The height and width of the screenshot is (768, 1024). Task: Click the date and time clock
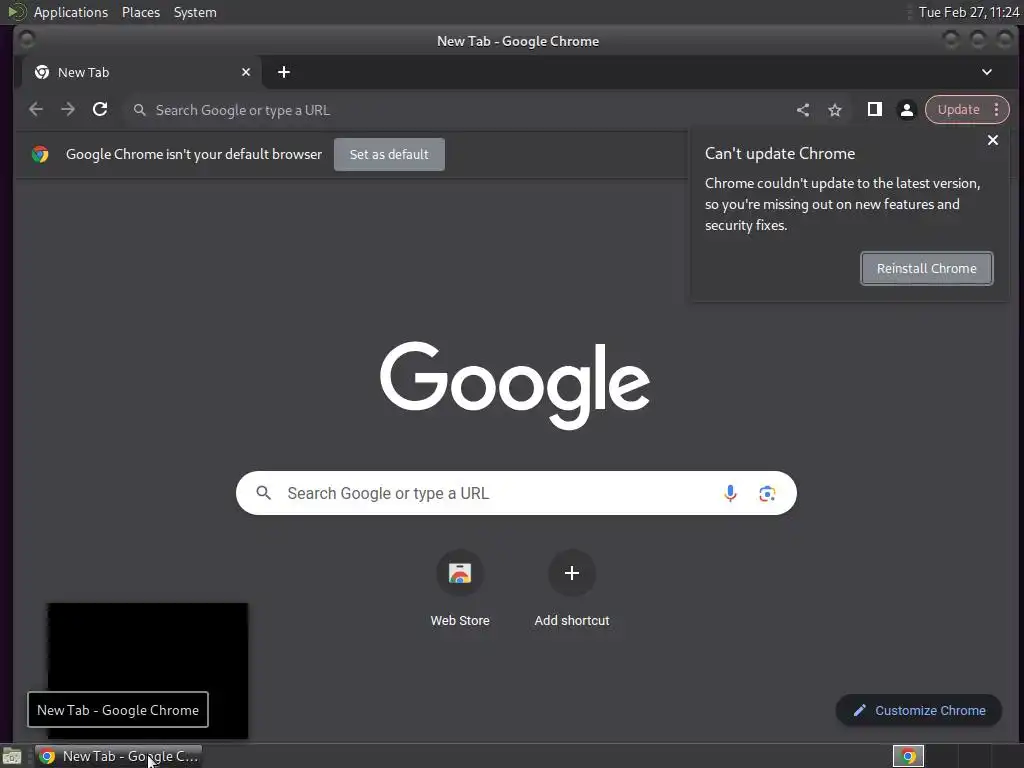coord(968,12)
